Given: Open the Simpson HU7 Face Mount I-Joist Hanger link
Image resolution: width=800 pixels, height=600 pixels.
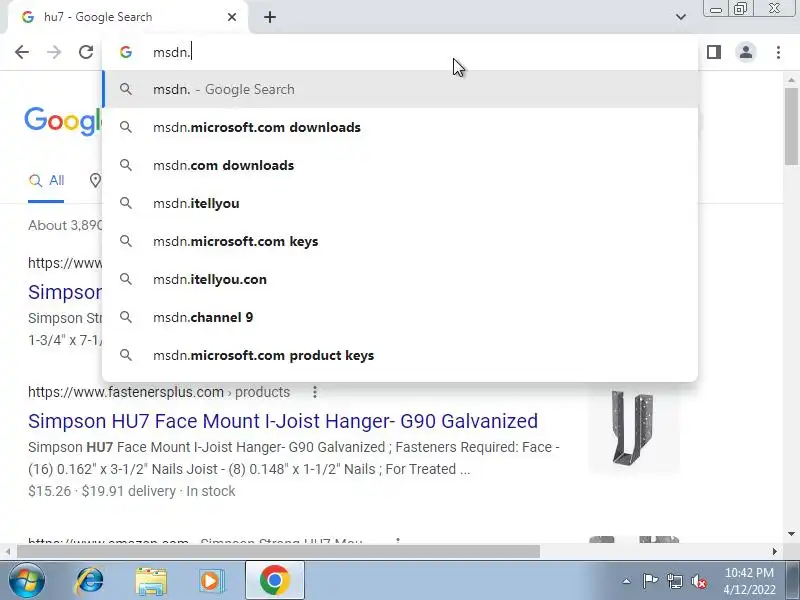Looking at the screenshot, I should point(283,421).
